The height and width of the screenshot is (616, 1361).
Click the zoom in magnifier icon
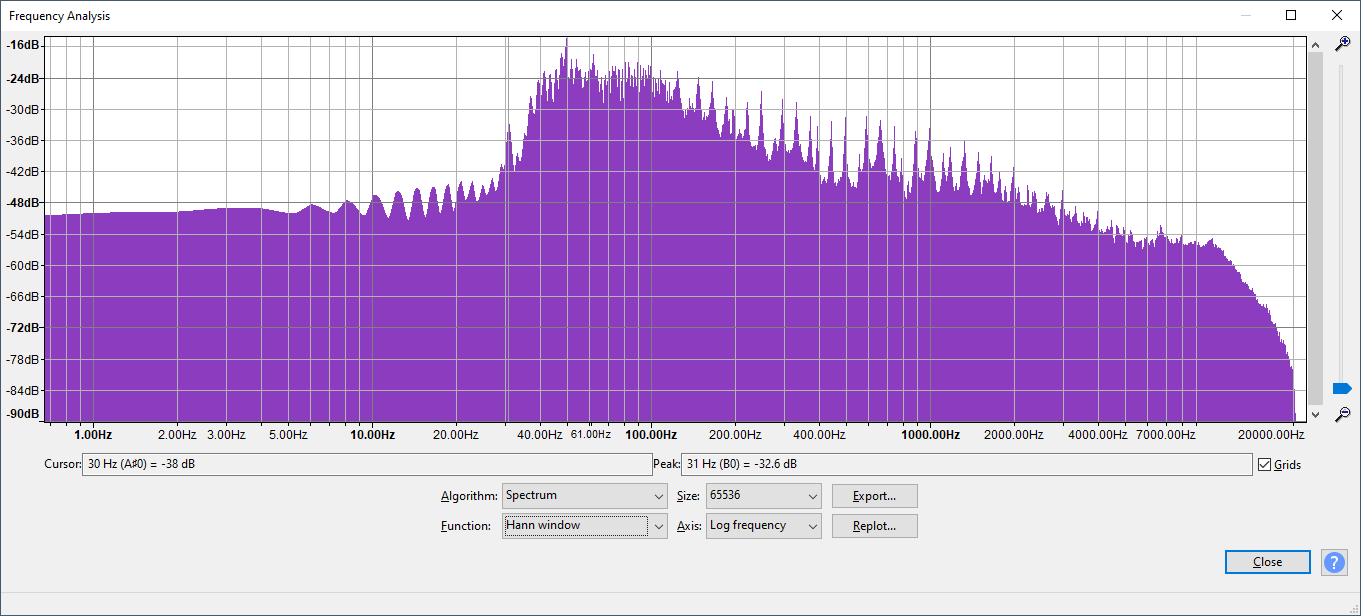tap(1343, 44)
